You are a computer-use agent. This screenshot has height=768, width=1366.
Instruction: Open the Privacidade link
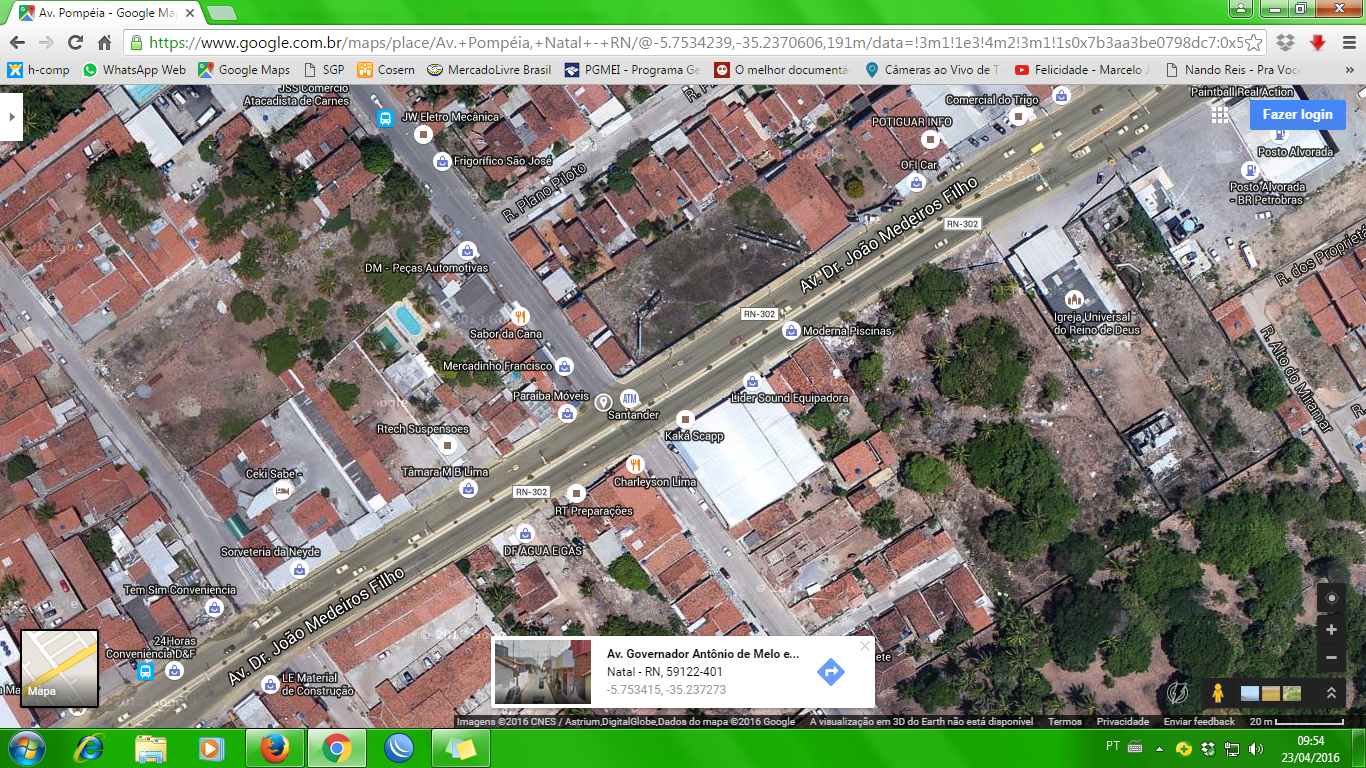pyautogui.click(x=1122, y=721)
